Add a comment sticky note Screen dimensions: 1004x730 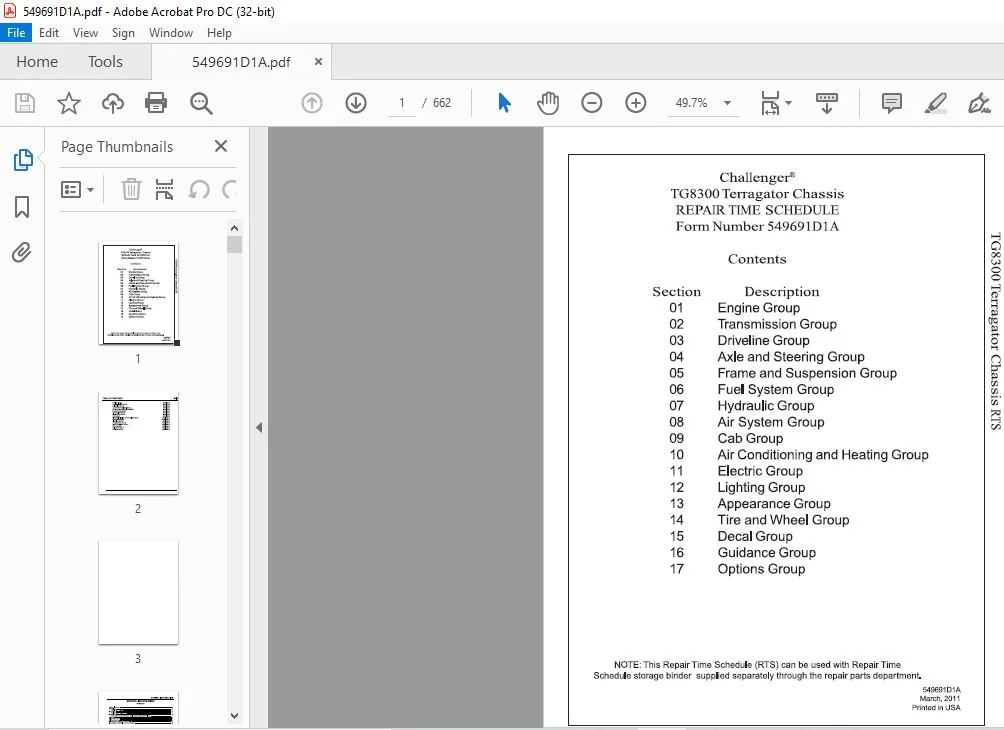[x=891, y=103]
